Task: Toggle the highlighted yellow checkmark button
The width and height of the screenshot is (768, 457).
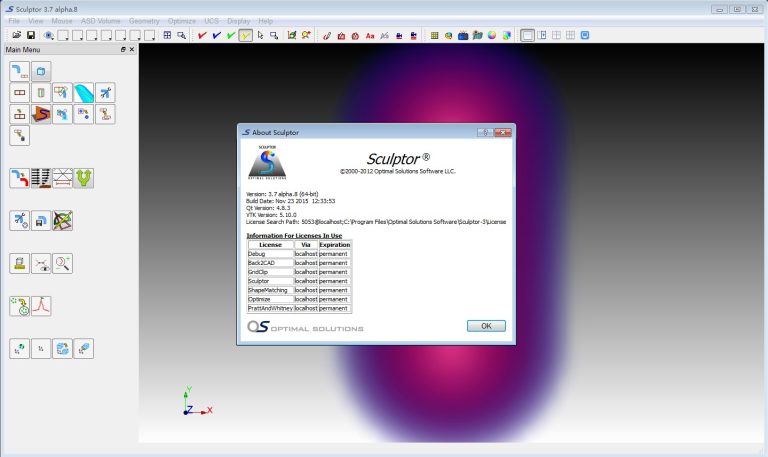Action: [x=245, y=35]
